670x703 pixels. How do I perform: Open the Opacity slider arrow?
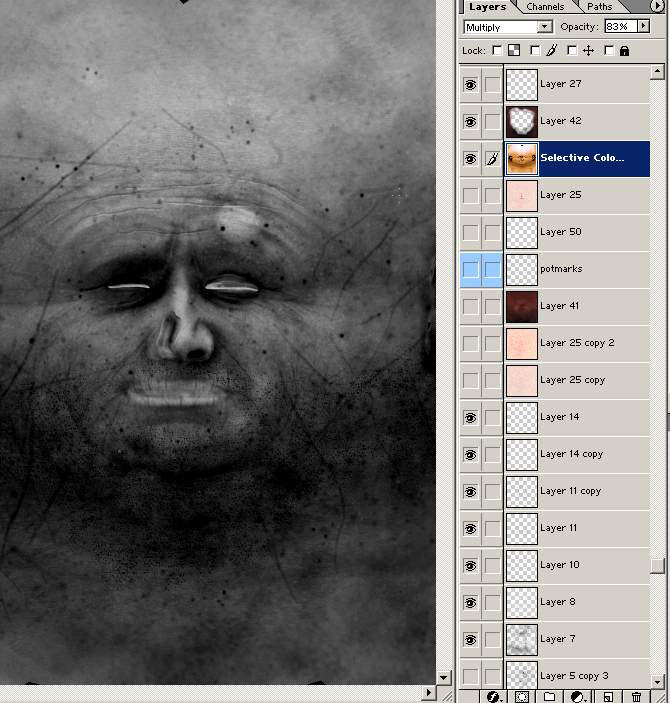643,27
